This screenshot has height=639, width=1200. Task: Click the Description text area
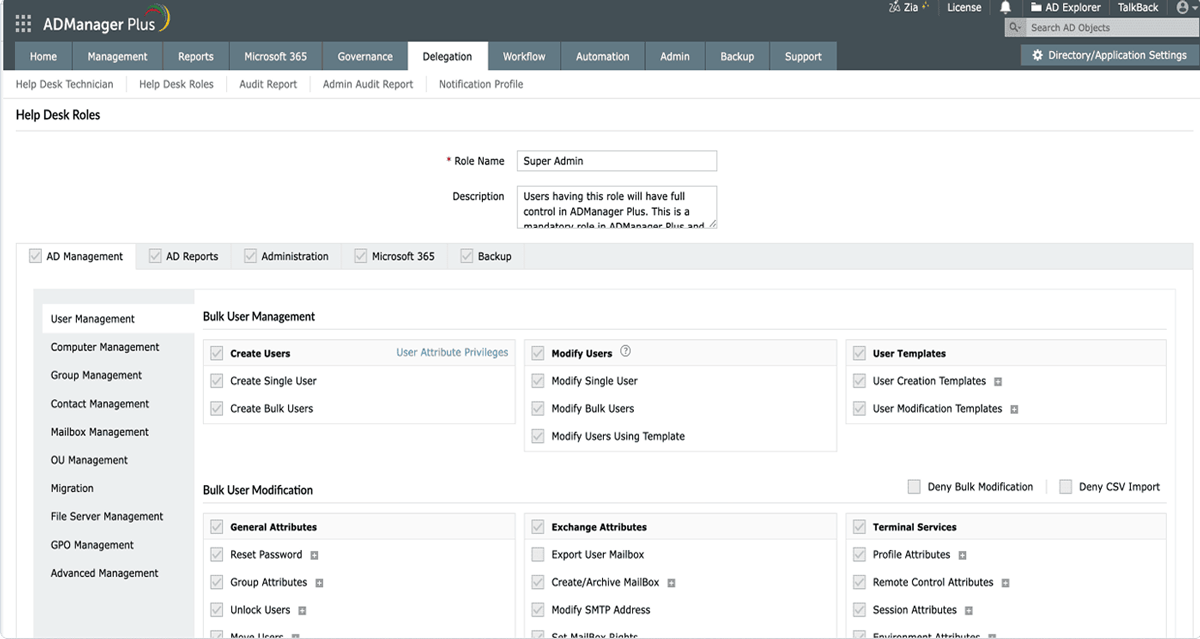click(x=617, y=207)
